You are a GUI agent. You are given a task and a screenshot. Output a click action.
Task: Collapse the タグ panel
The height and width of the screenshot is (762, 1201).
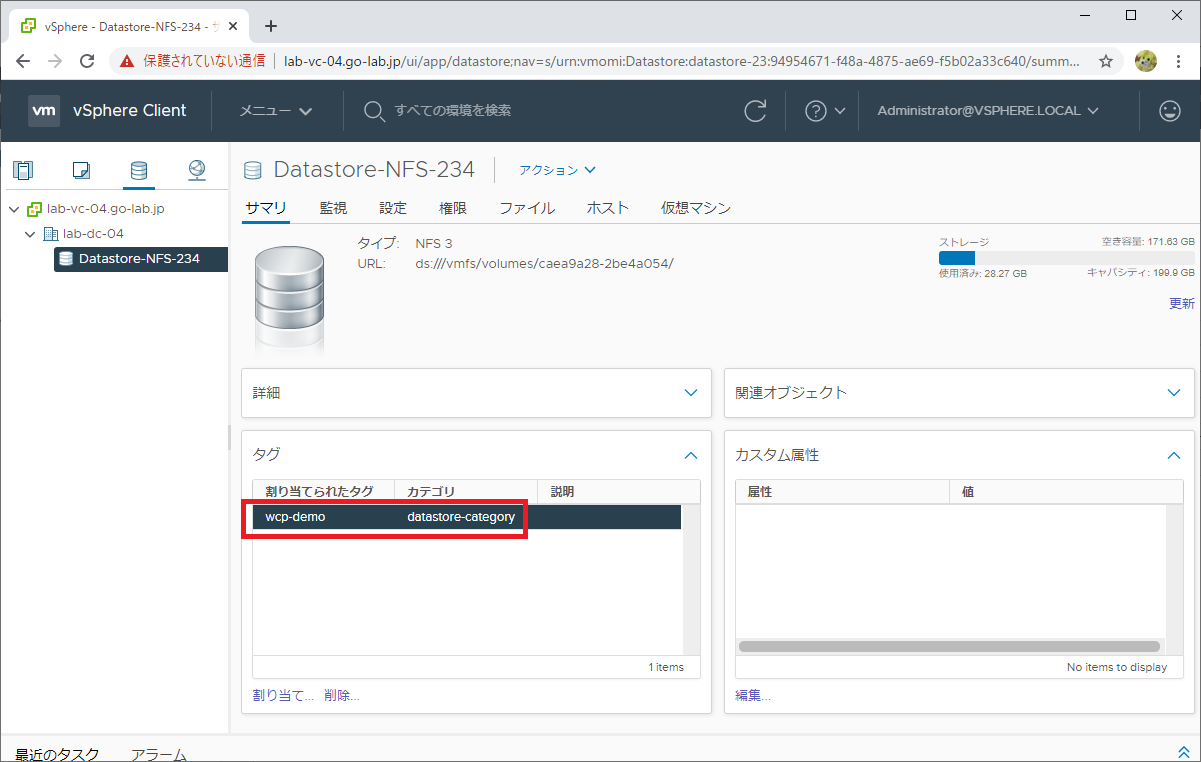691,455
